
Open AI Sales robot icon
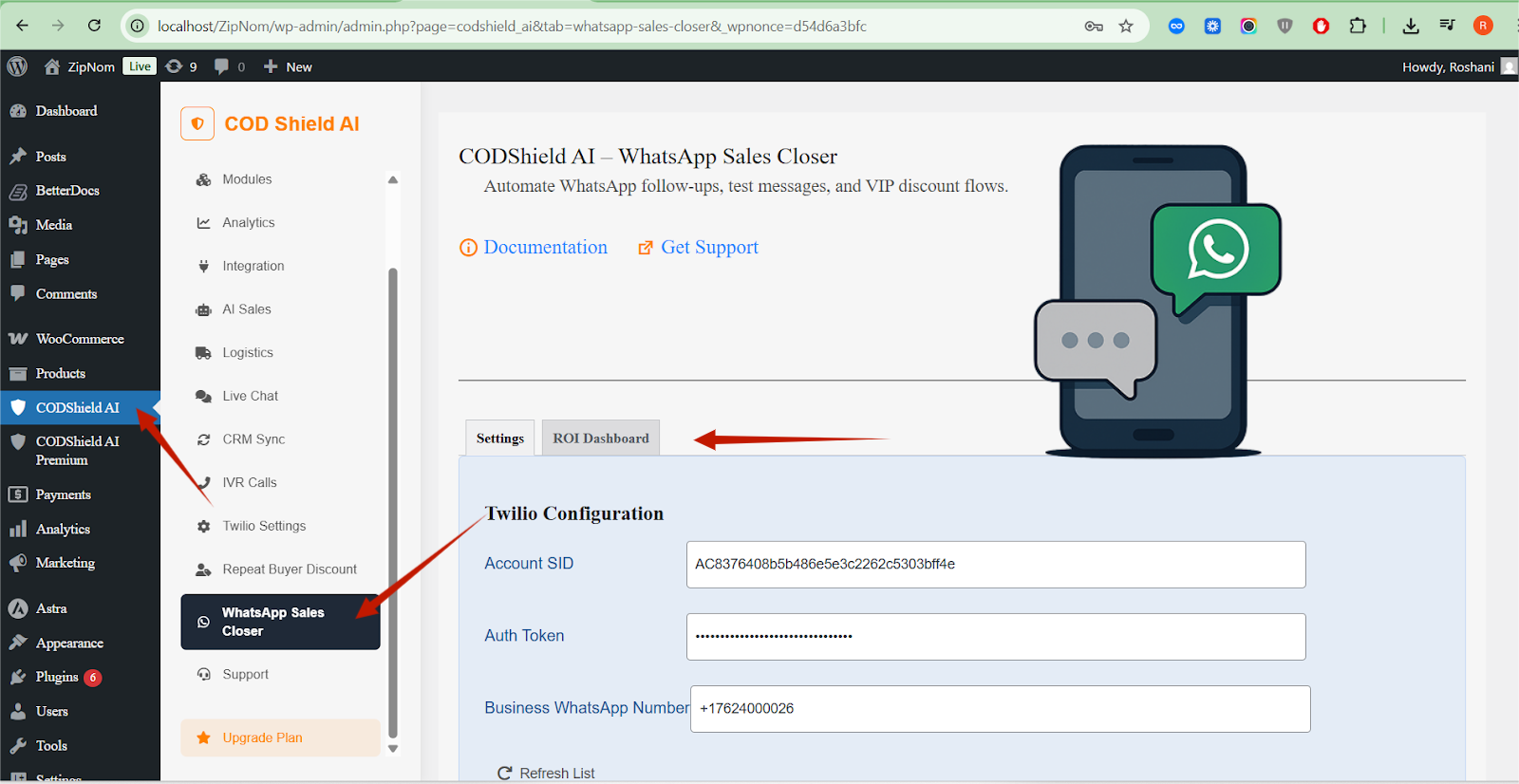(203, 310)
